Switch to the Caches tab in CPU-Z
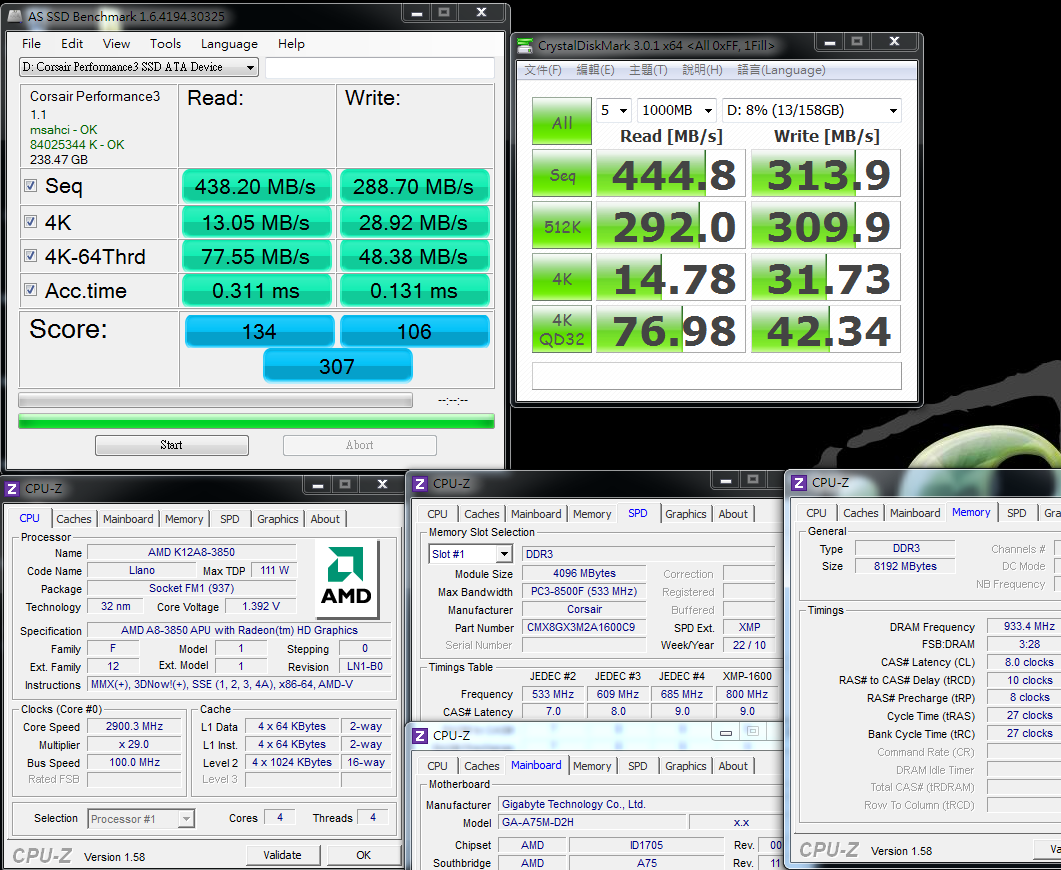This screenshot has height=870, width=1061. click(74, 519)
